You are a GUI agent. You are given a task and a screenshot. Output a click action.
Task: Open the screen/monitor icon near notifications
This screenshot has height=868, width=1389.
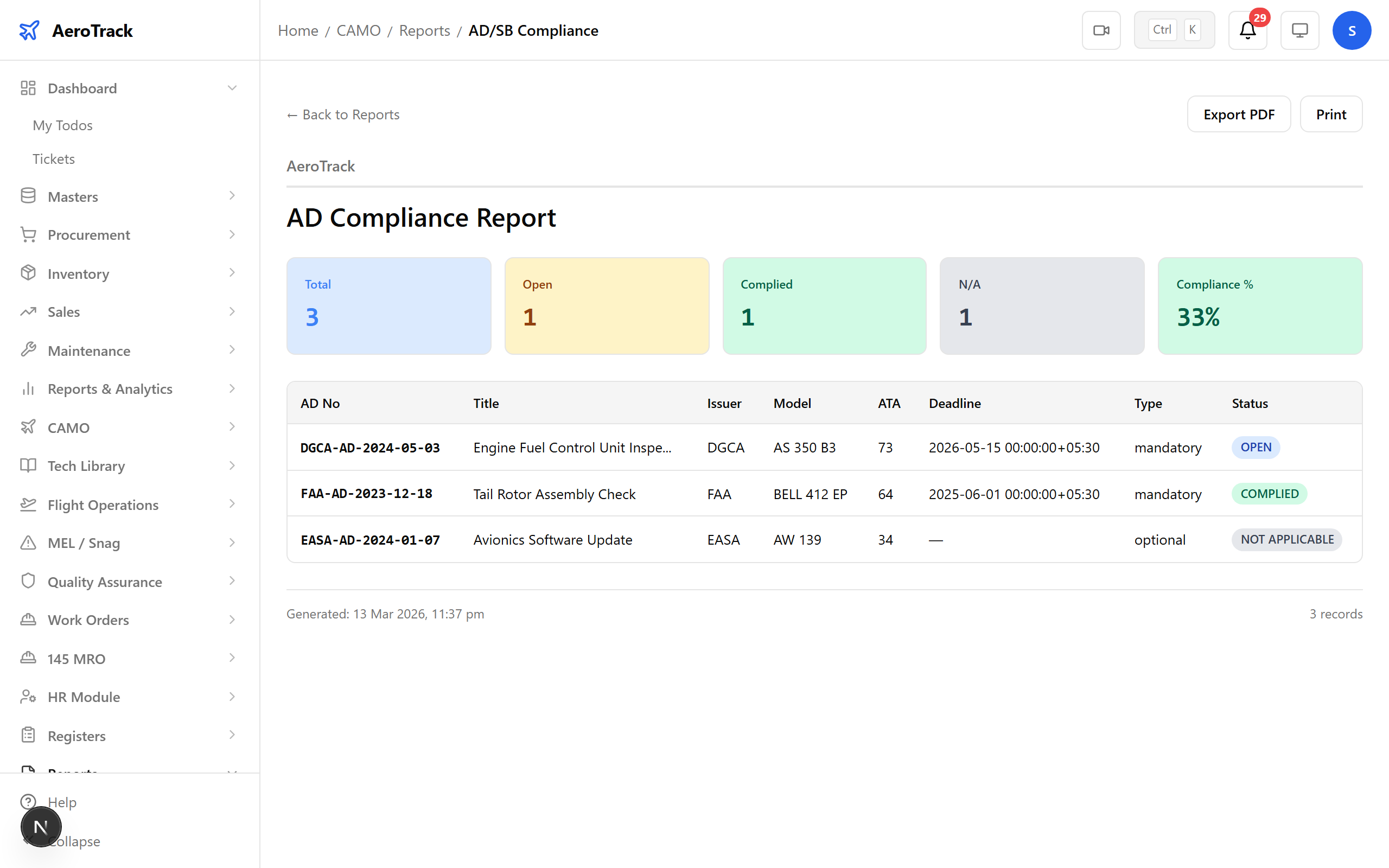pos(1299,30)
